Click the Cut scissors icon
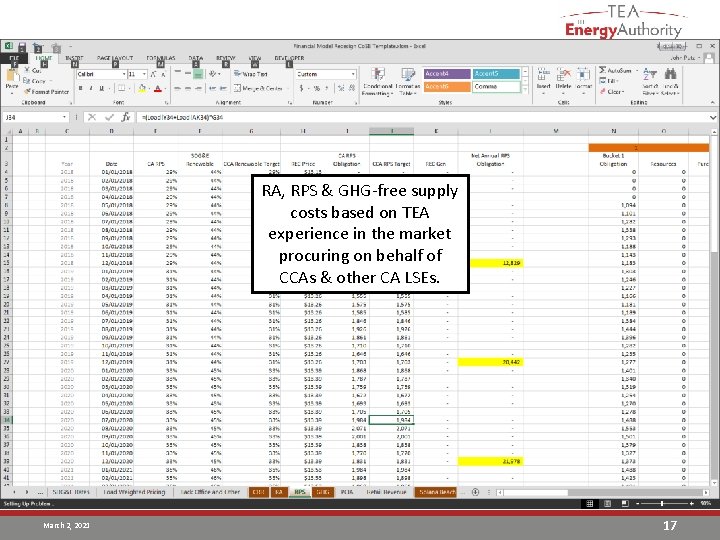The image size is (720, 540). point(28,70)
